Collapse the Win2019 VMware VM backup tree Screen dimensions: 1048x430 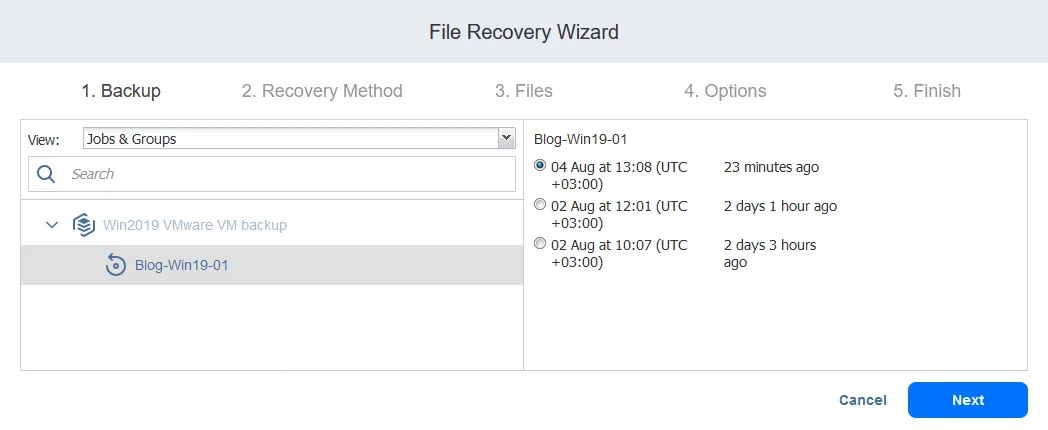point(52,225)
